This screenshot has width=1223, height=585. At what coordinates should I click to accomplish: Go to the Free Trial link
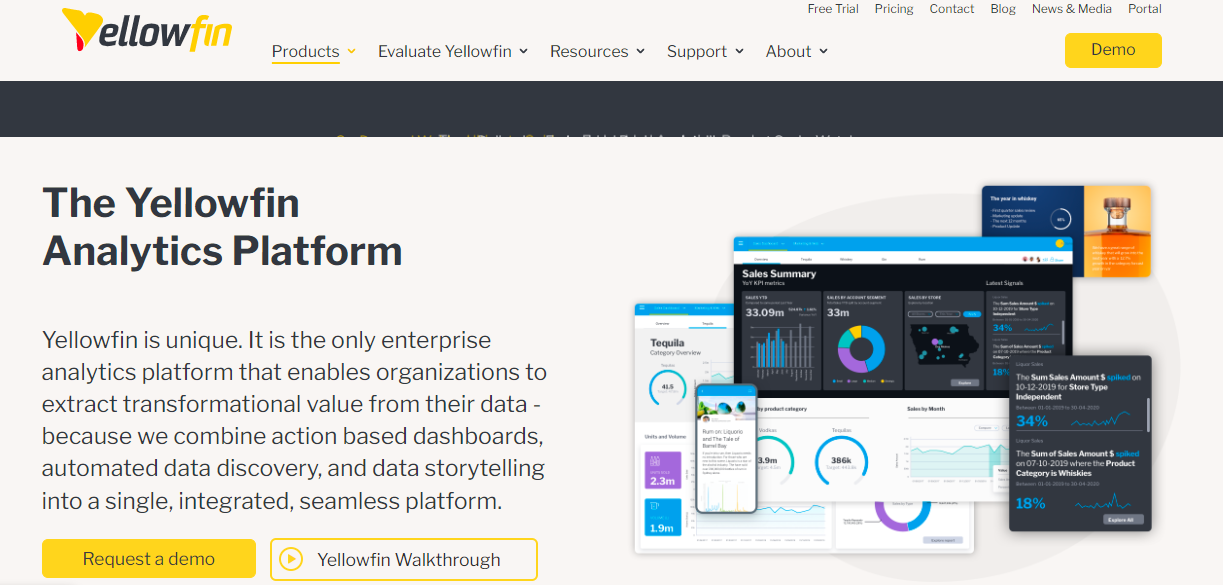point(833,9)
